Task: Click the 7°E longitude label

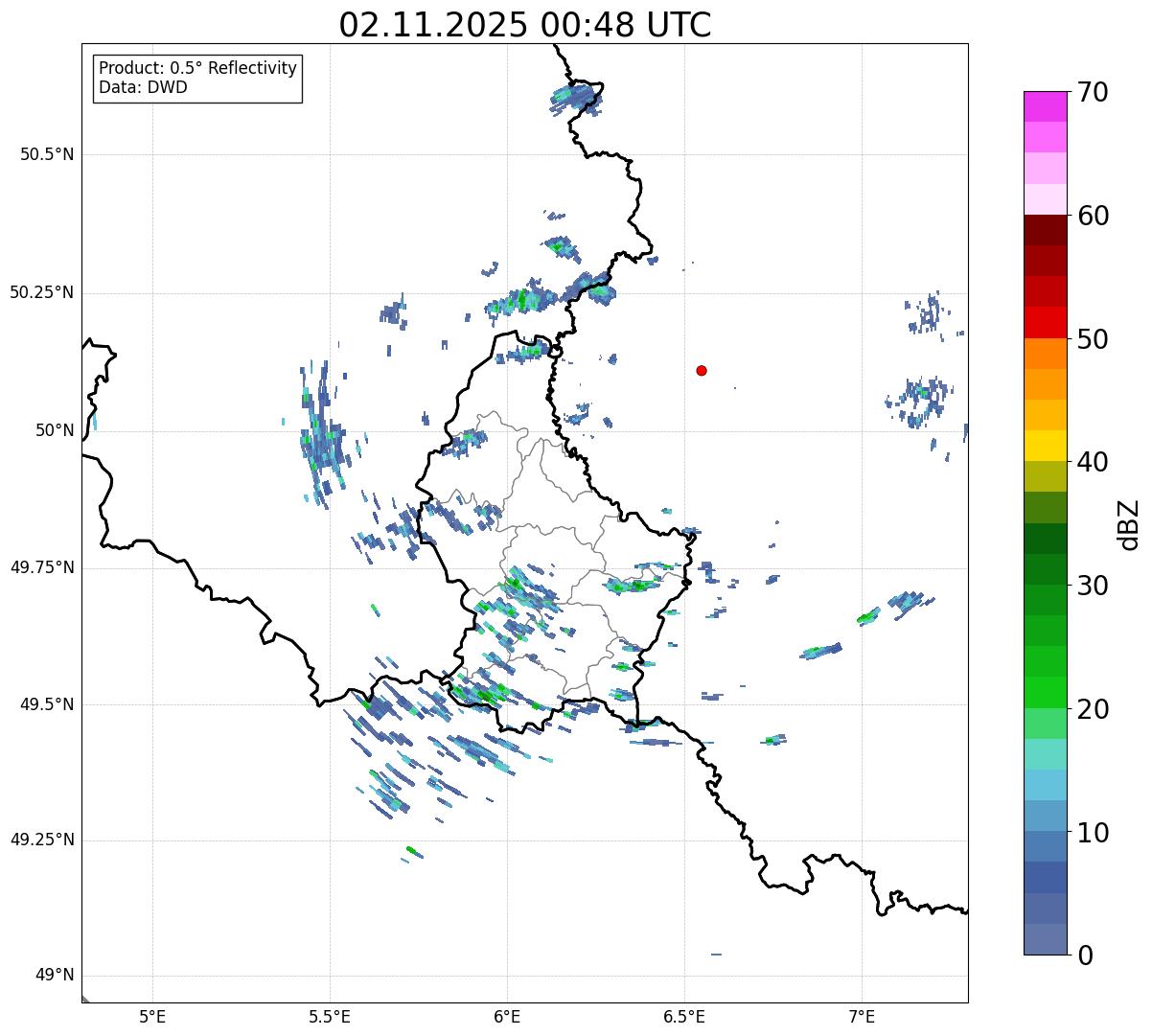Action: click(x=862, y=1016)
